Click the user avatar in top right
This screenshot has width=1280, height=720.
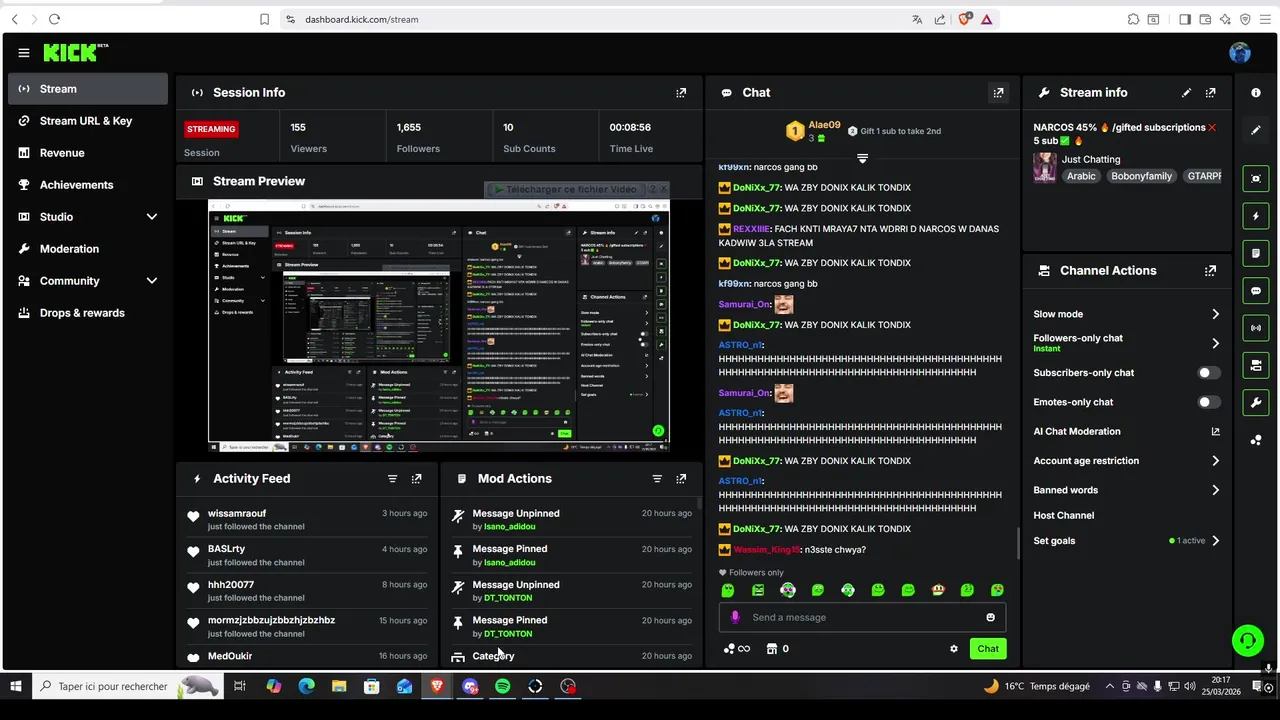[1240, 53]
